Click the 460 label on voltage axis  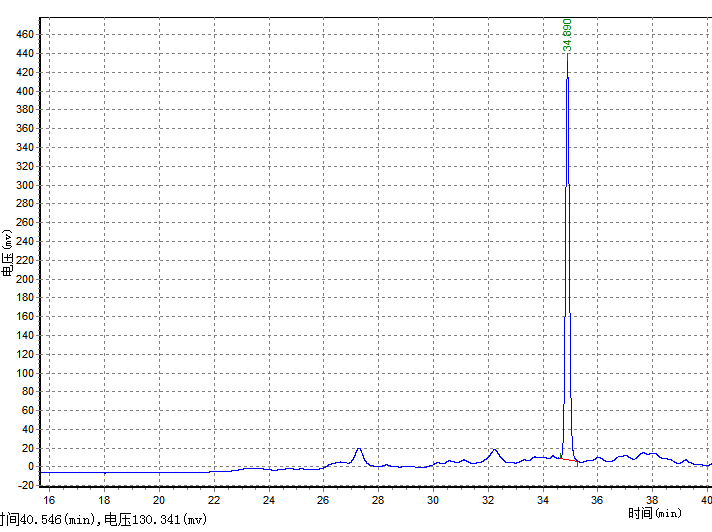24,35
